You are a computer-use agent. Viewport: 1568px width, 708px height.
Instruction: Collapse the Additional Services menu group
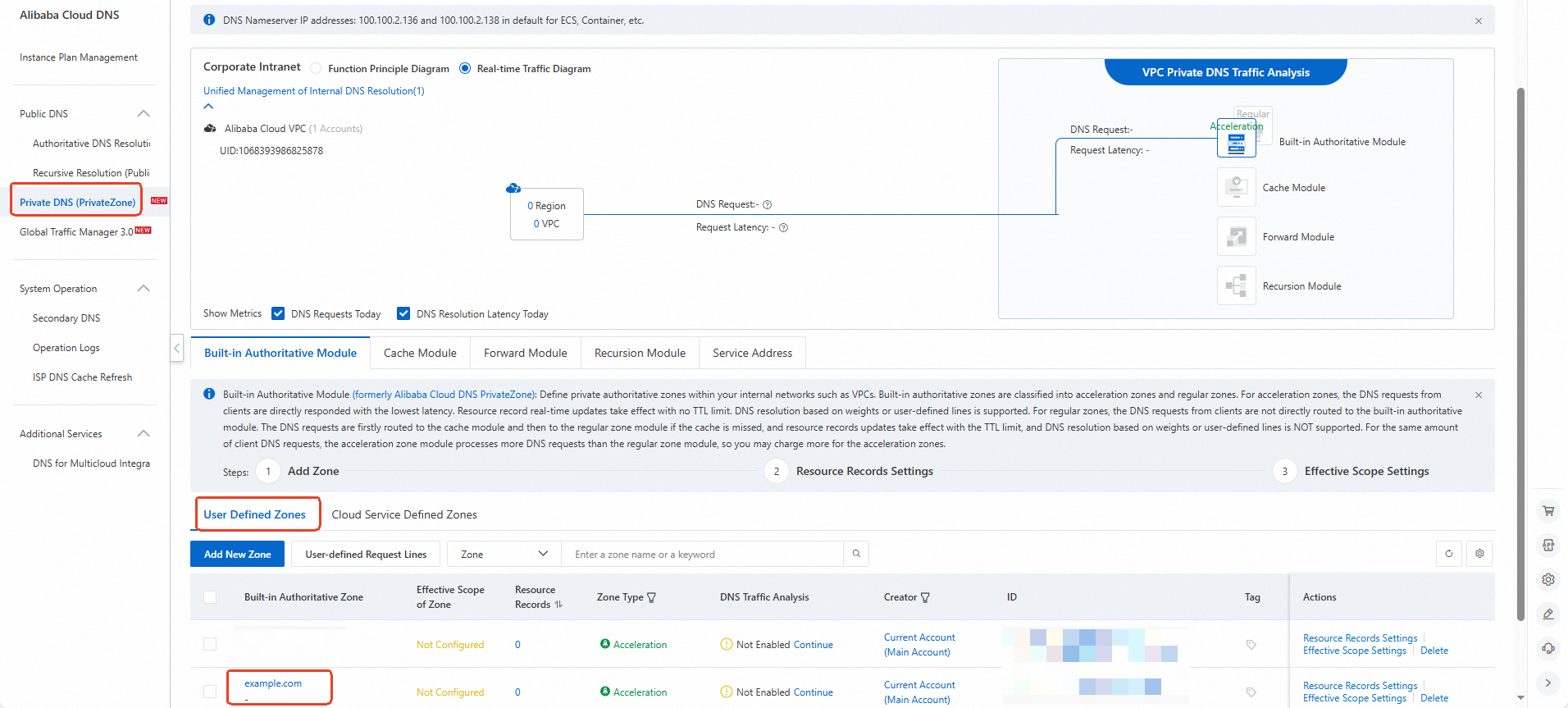(144, 433)
